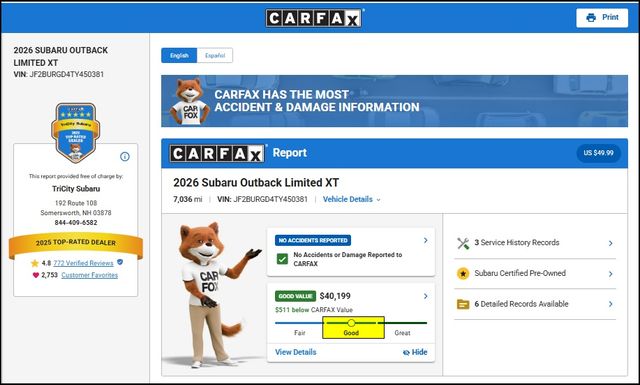This screenshot has width=640, height=385.
Task: Click the 7,036 mi mileage text
Action: click(x=188, y=199)
